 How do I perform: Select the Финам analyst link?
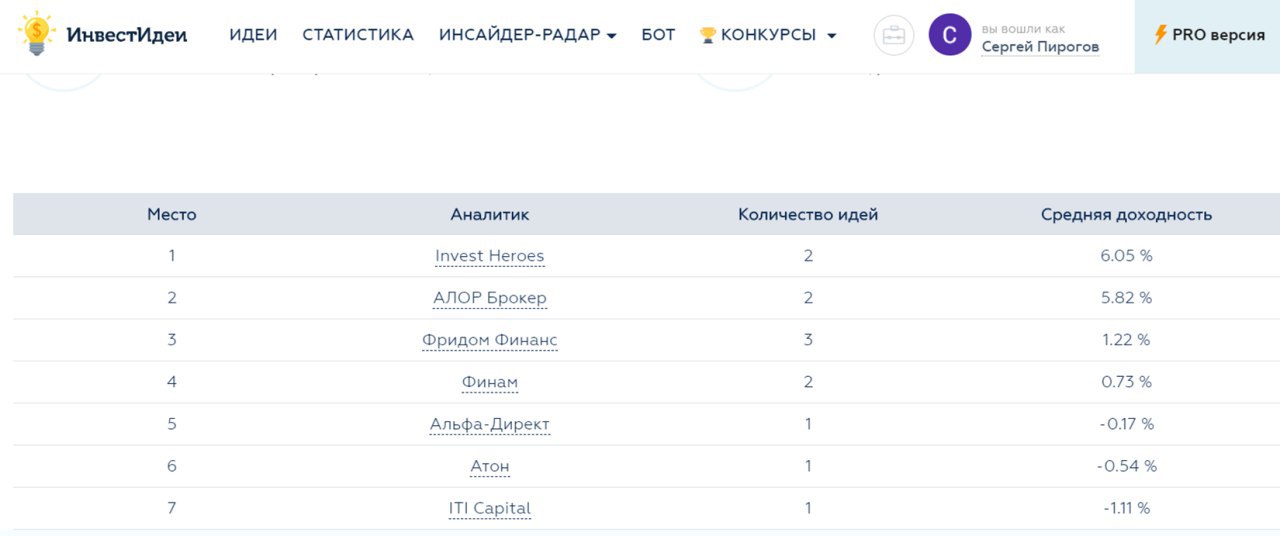pyautogui.click(x=490, y=382)
